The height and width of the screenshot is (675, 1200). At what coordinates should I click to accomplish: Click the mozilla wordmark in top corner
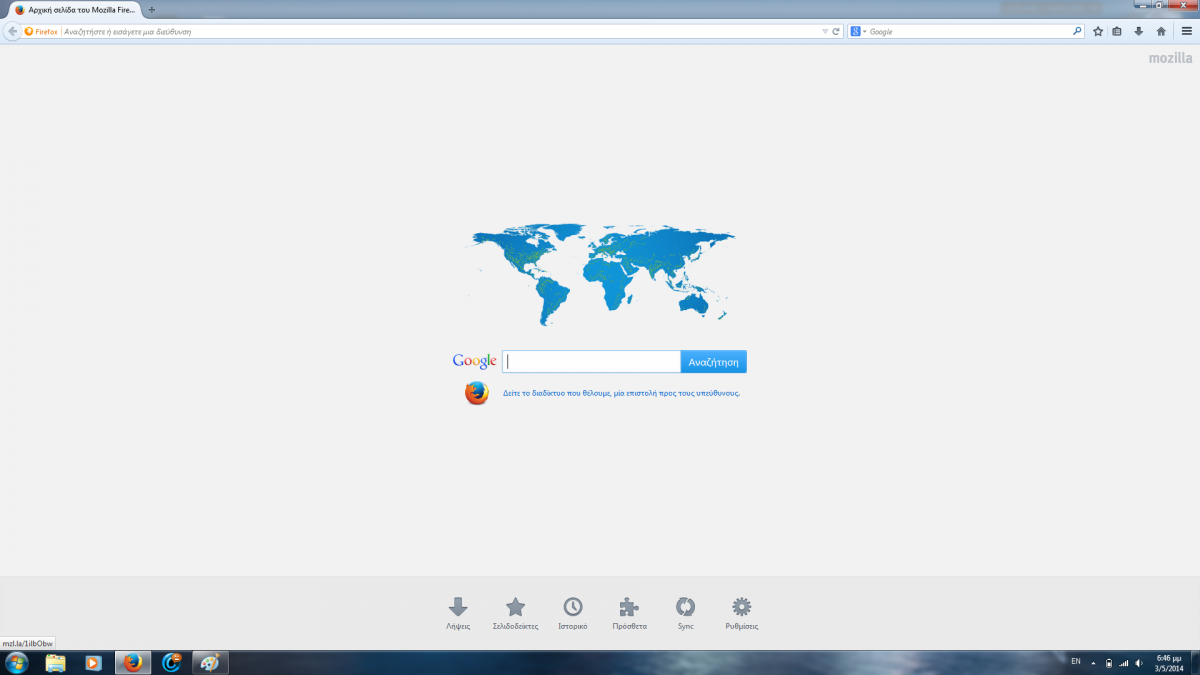tap(1170, 58)
